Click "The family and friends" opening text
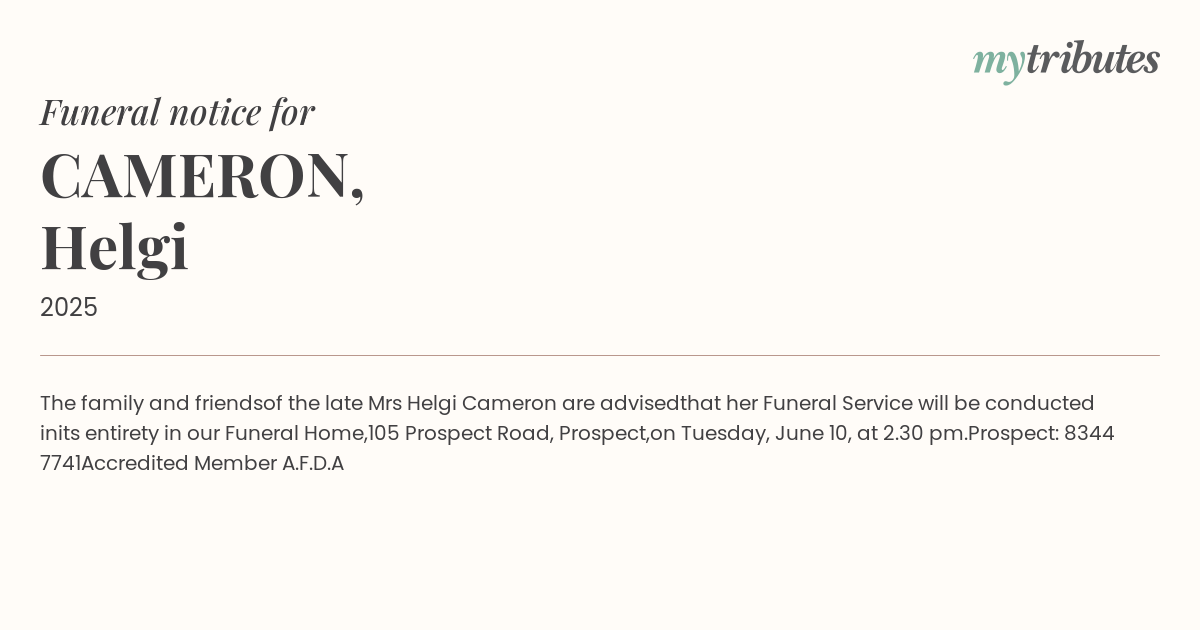The height and width of the screenshot is (630, 1200). (x=151, y=403)
